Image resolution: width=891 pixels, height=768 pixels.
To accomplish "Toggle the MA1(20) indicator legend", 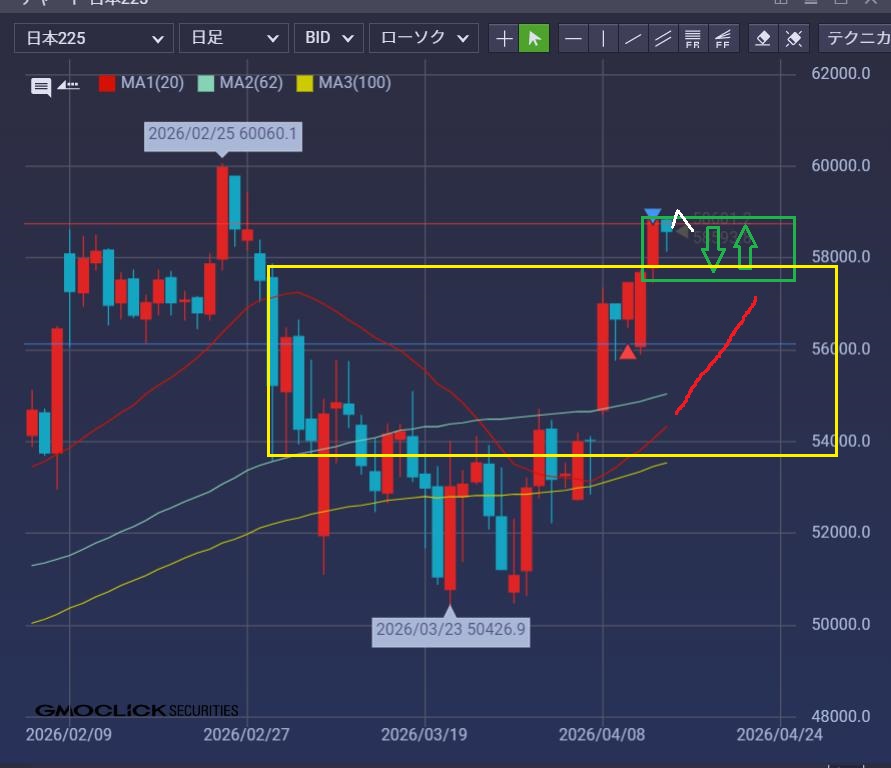I will pos(141,83).
